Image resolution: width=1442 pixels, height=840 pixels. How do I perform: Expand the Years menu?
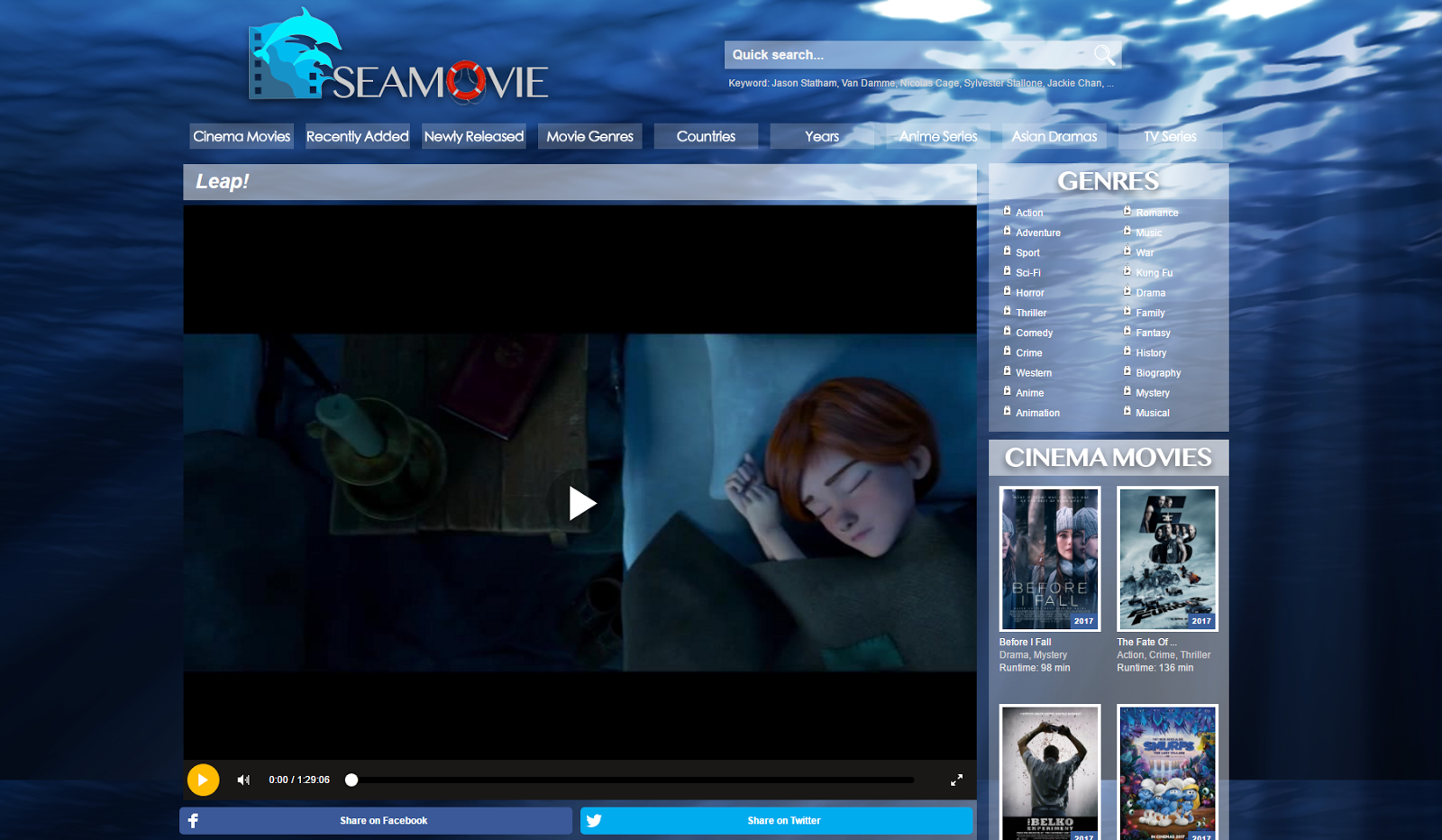click(x=822, y=136)
